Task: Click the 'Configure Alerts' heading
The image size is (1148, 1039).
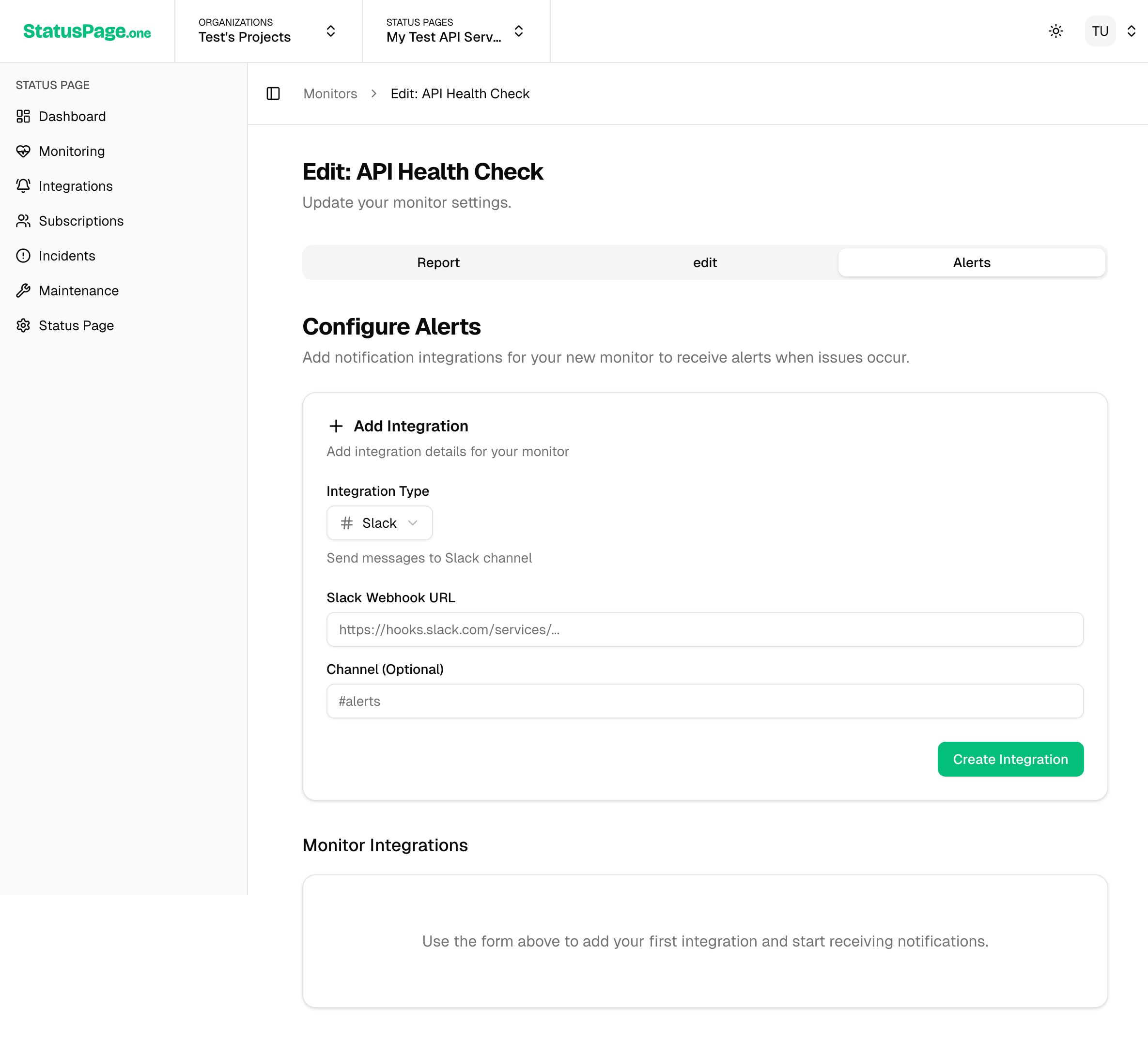Action: click(392, 326)
